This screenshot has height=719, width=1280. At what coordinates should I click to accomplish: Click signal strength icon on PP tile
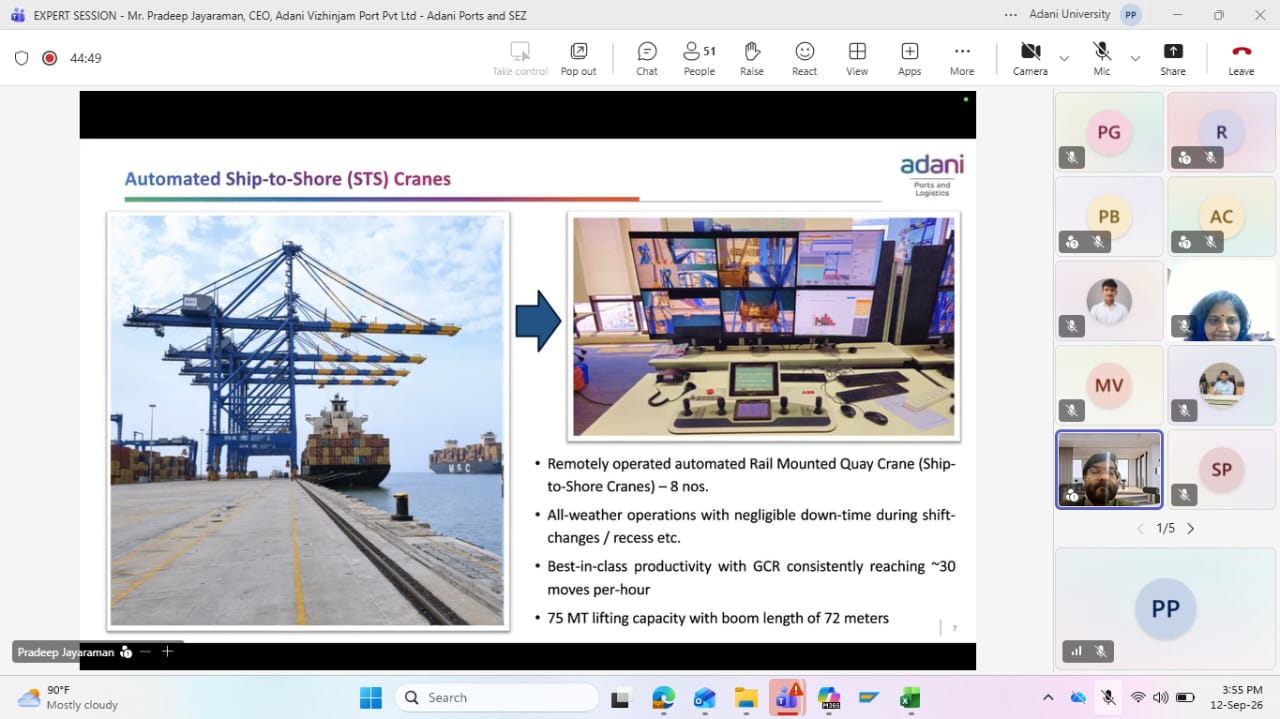tap(1076, 651)
